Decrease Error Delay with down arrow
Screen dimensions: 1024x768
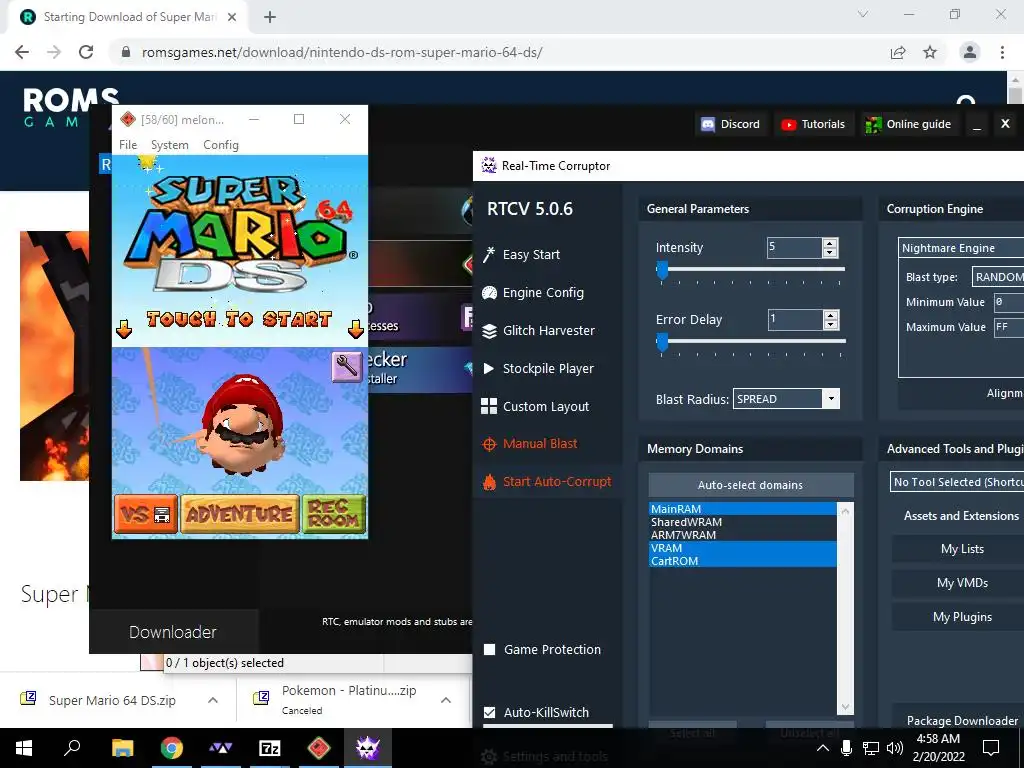tap(830, 325)
